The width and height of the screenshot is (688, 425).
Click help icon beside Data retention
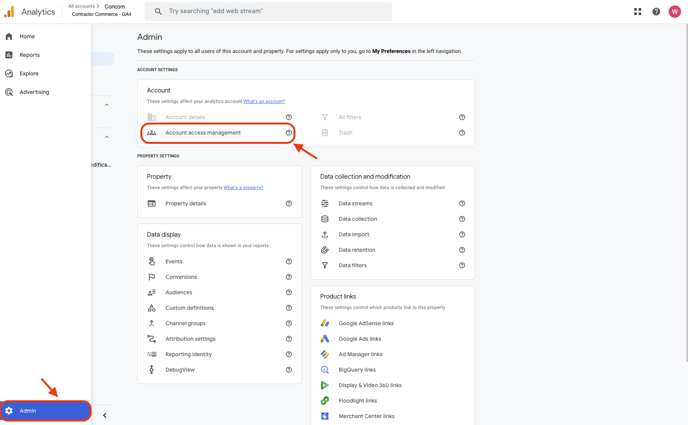(462, 250)
